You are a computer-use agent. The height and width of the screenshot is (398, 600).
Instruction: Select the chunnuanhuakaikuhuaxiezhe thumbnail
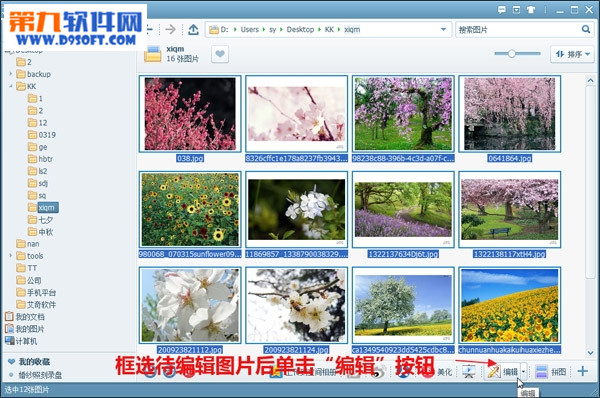(510, 305)
